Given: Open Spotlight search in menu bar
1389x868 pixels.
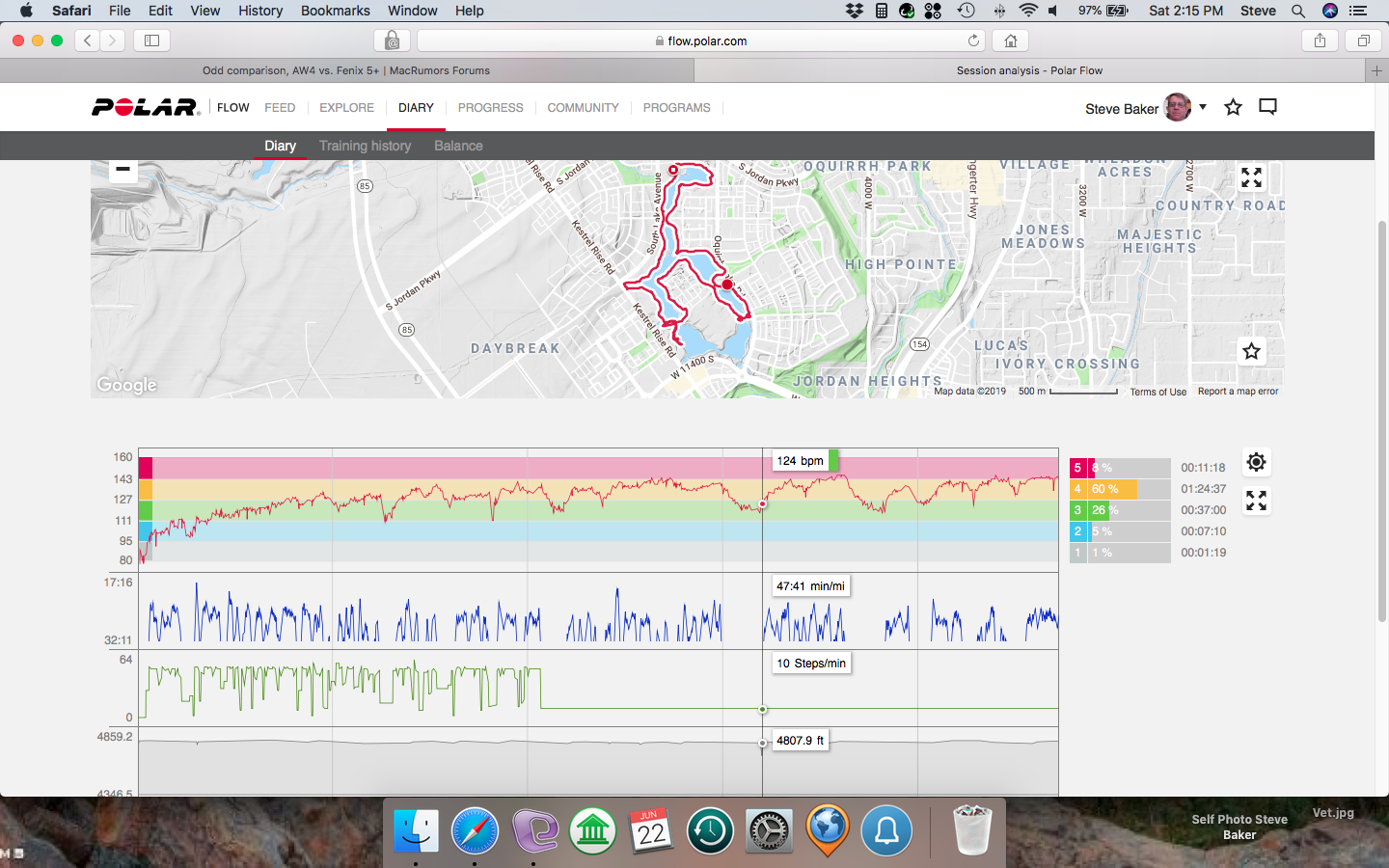Looking at the screenshot, I should point(1298,11).
